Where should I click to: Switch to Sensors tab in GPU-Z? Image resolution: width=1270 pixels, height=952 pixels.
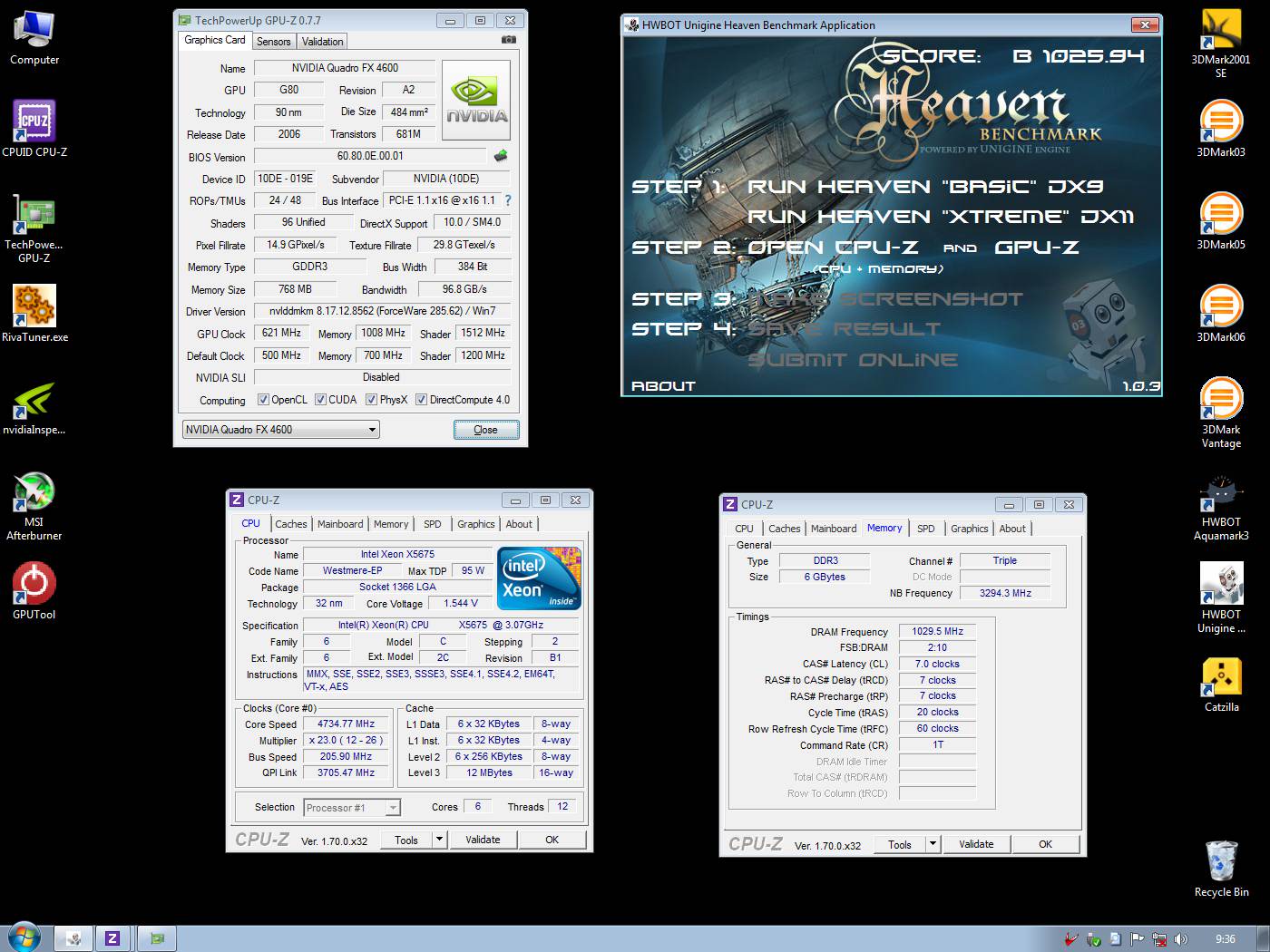pos(273,42)
